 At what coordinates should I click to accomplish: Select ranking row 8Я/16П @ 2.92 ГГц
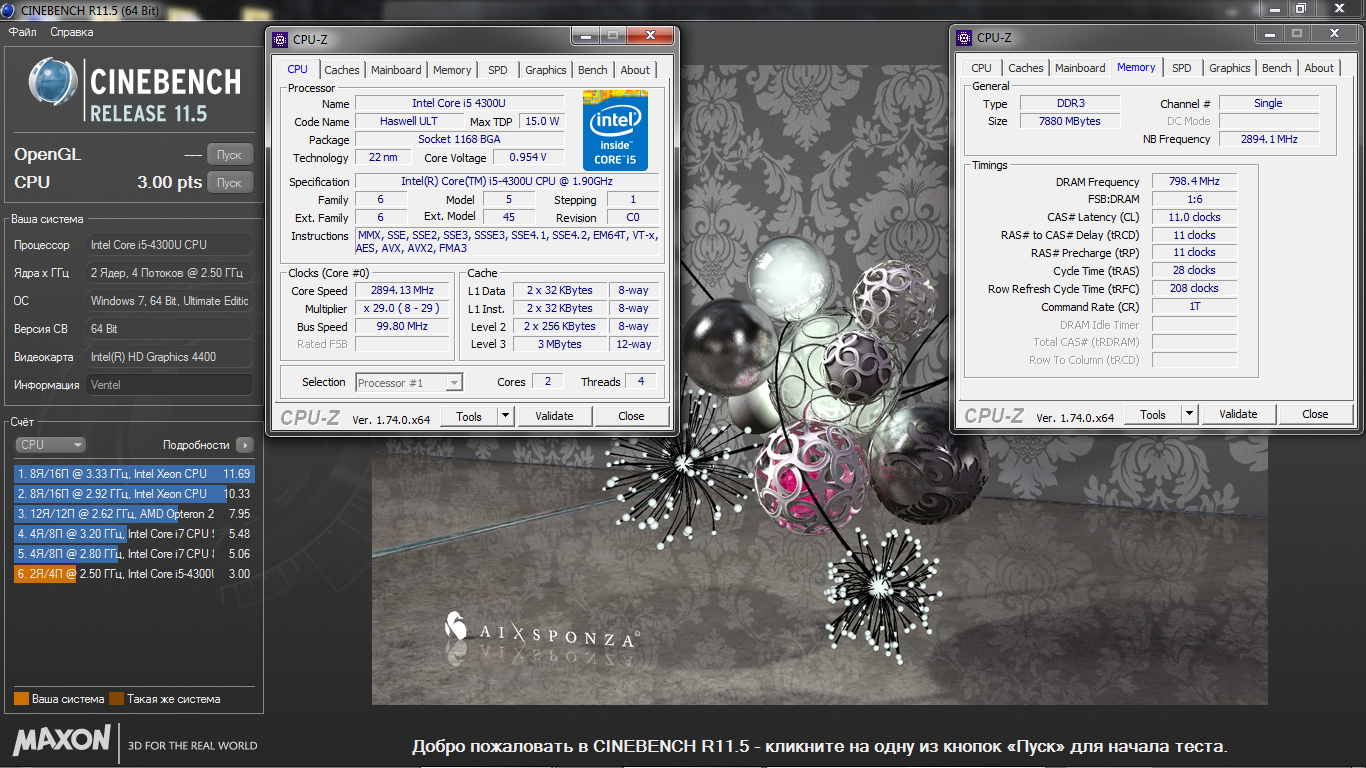click(x=134, y=494)
